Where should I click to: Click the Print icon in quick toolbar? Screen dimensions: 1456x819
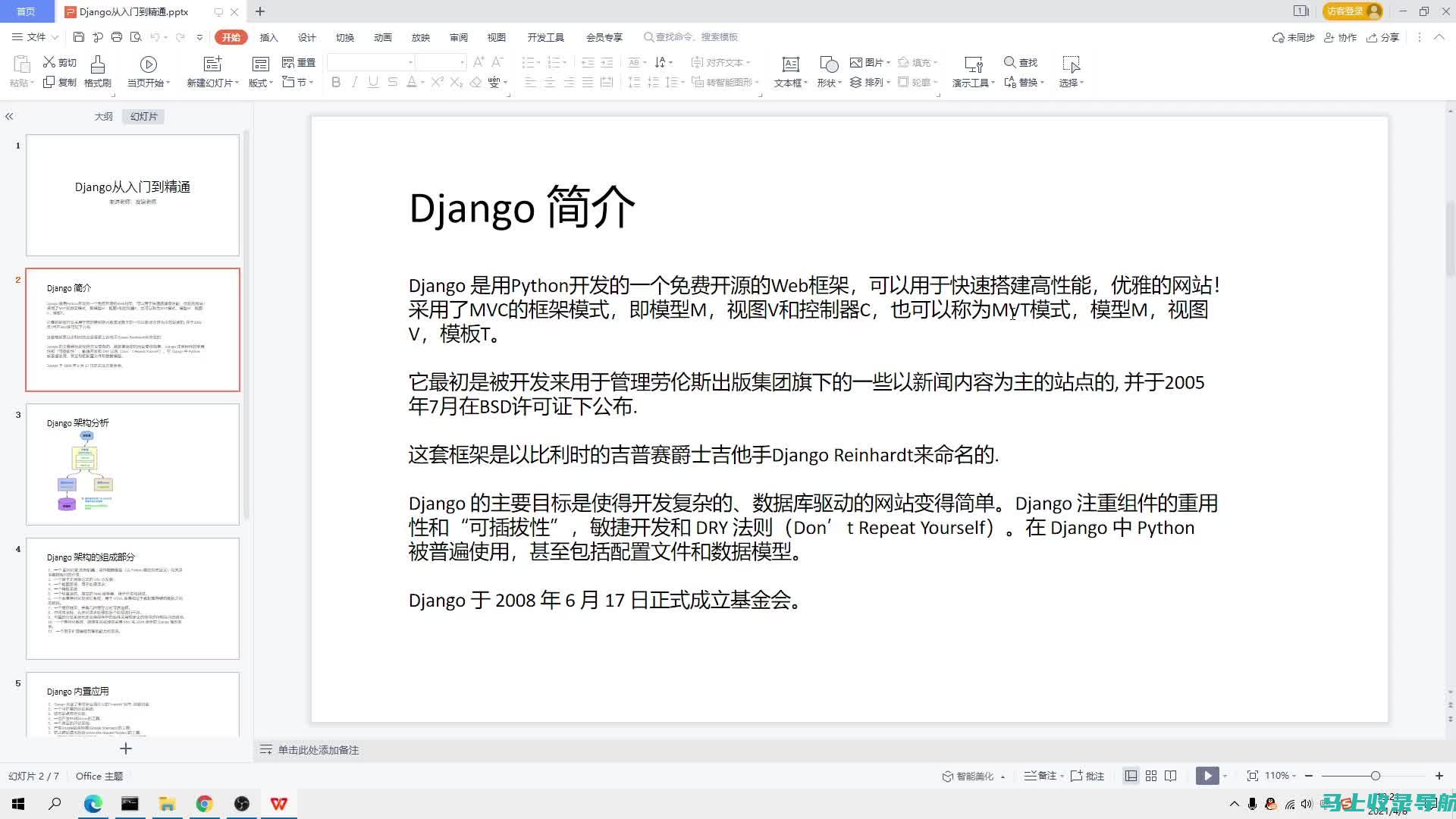coord(117,37)
